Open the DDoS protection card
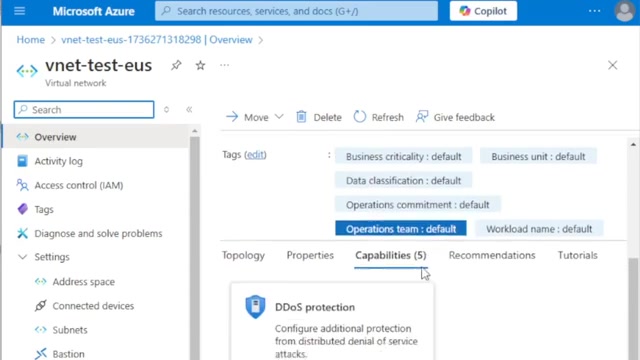This screenshot has height=360, width=640. [x=332, y=322]
